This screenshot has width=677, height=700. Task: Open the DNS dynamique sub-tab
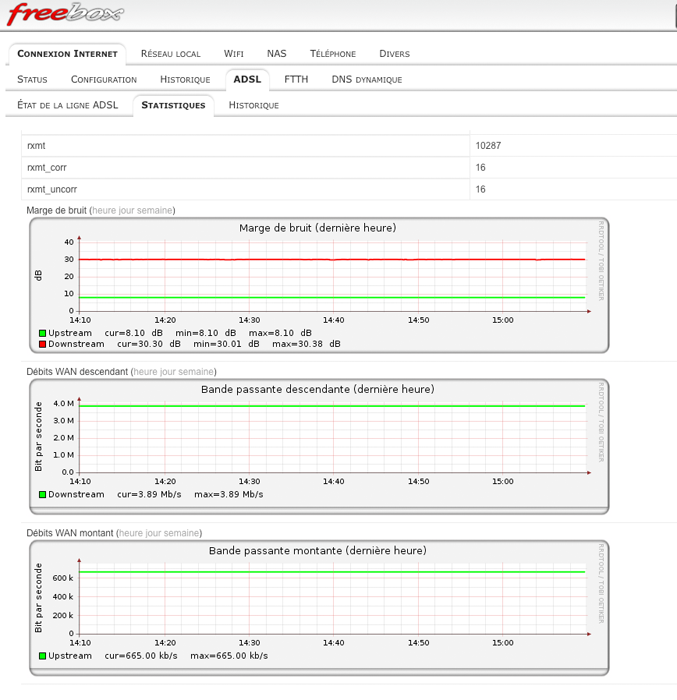point(367,79)
